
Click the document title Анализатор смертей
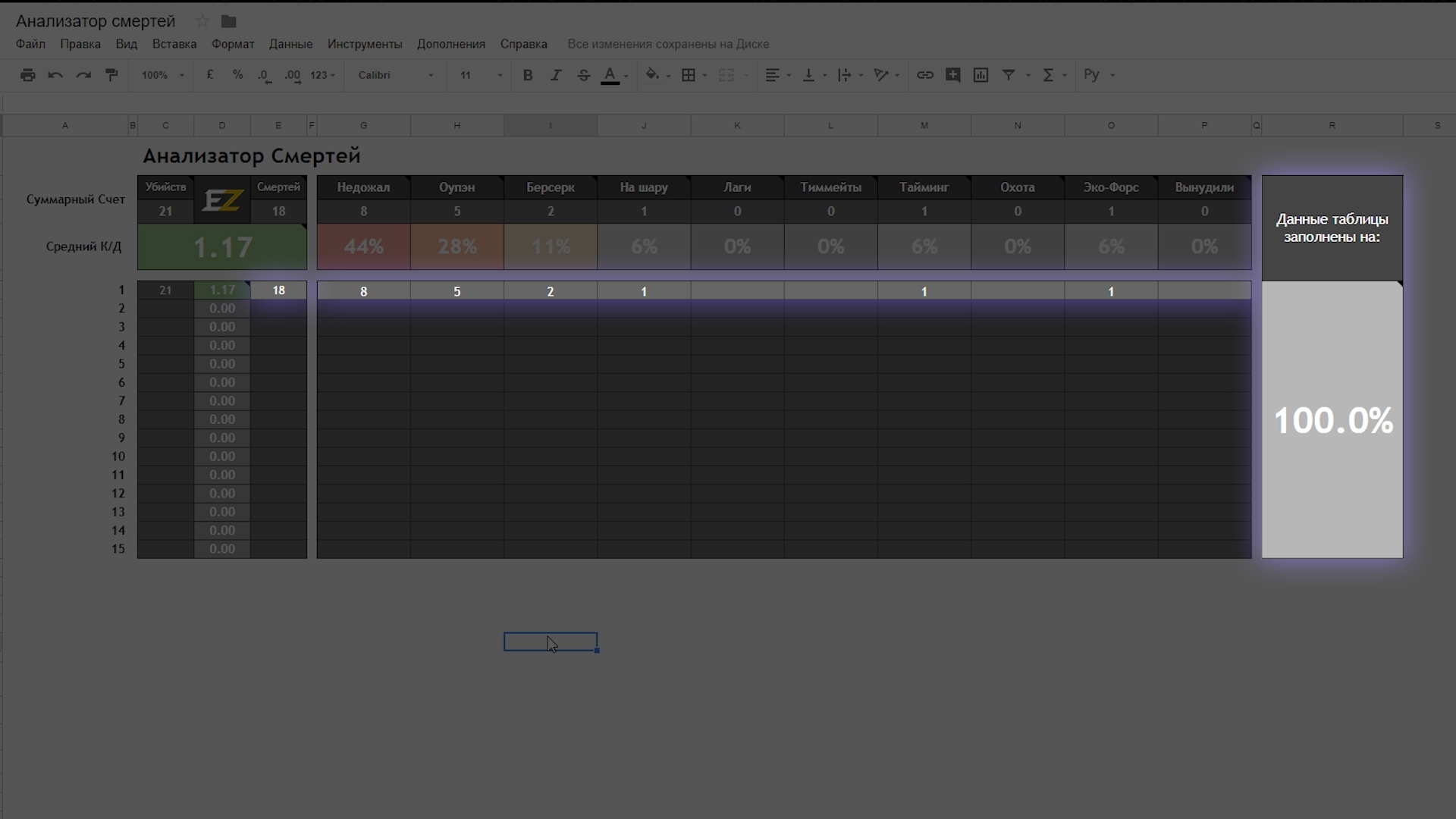(96, 21)
